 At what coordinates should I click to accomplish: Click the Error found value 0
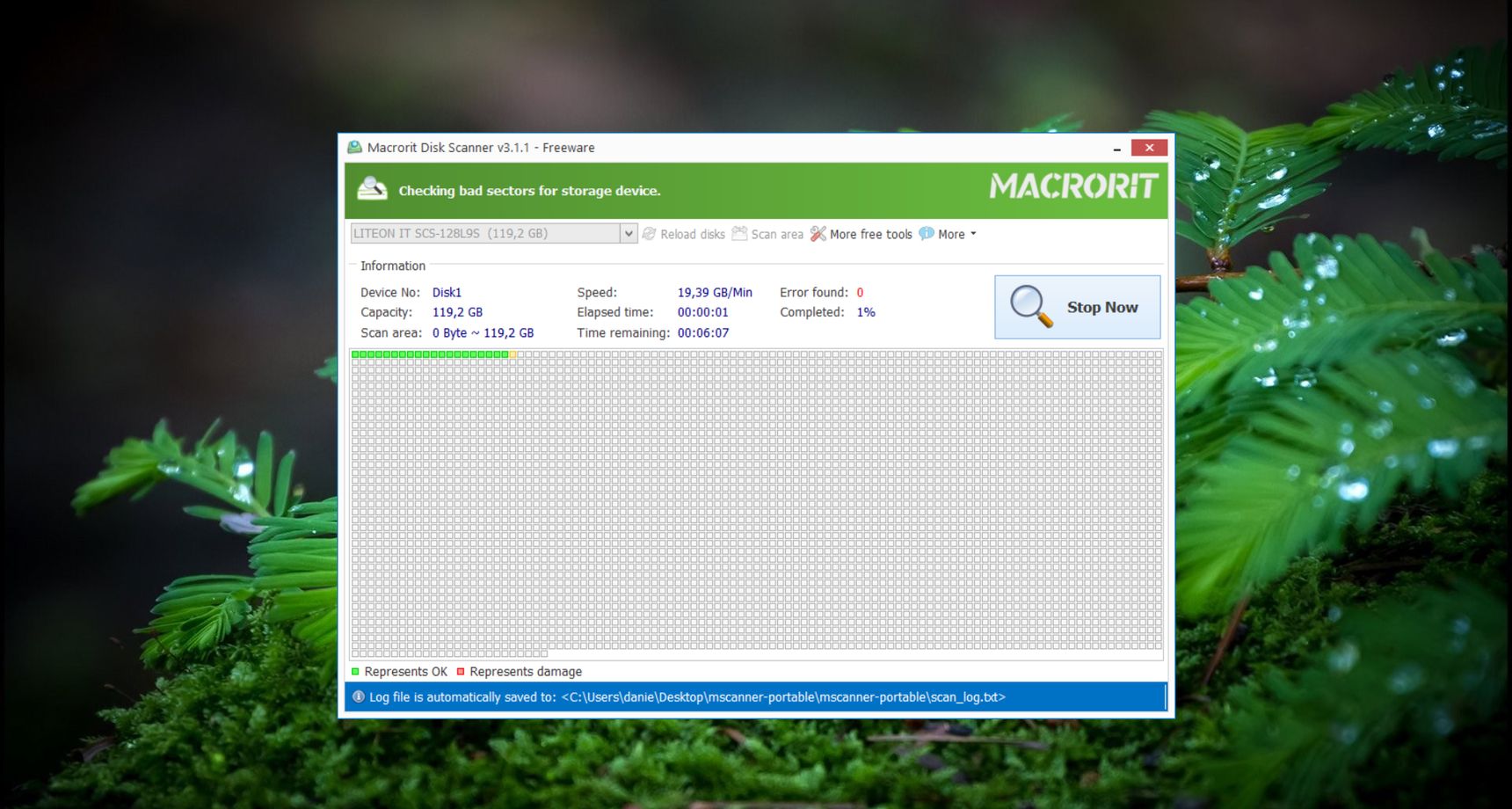click(860, 292)
